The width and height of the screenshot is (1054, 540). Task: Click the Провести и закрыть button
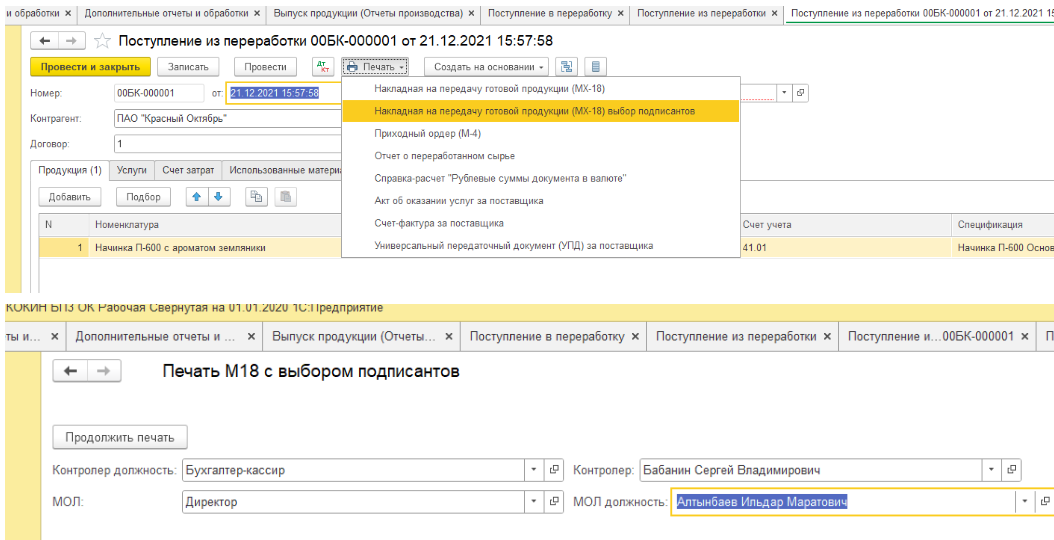90,67
